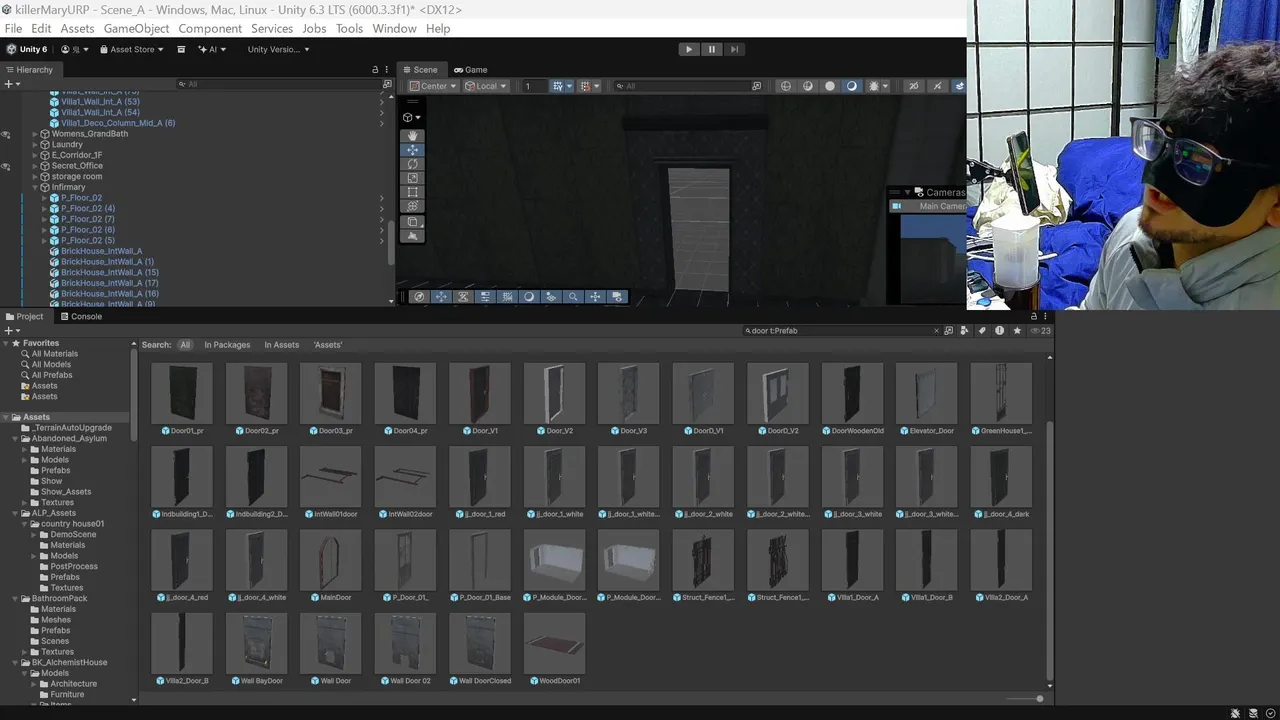
Task: Filter search to In Packages
Action: pos(227,345)
